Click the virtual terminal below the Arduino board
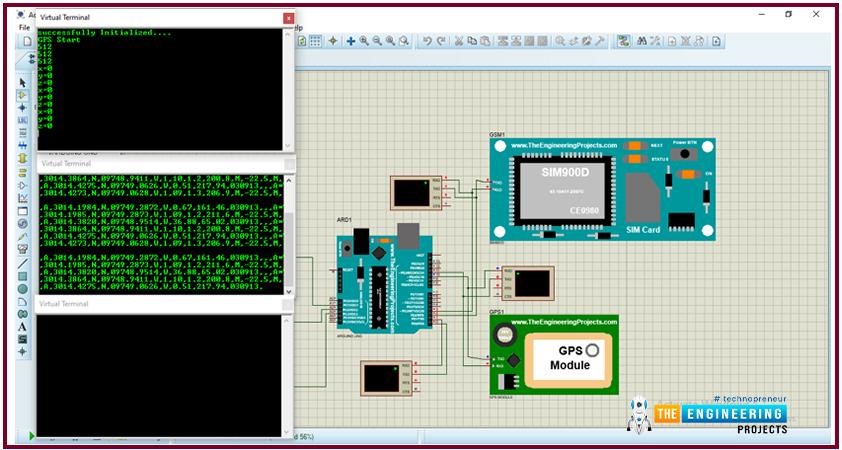This screenshot has width=842, height=450. [x=388, y=379]
